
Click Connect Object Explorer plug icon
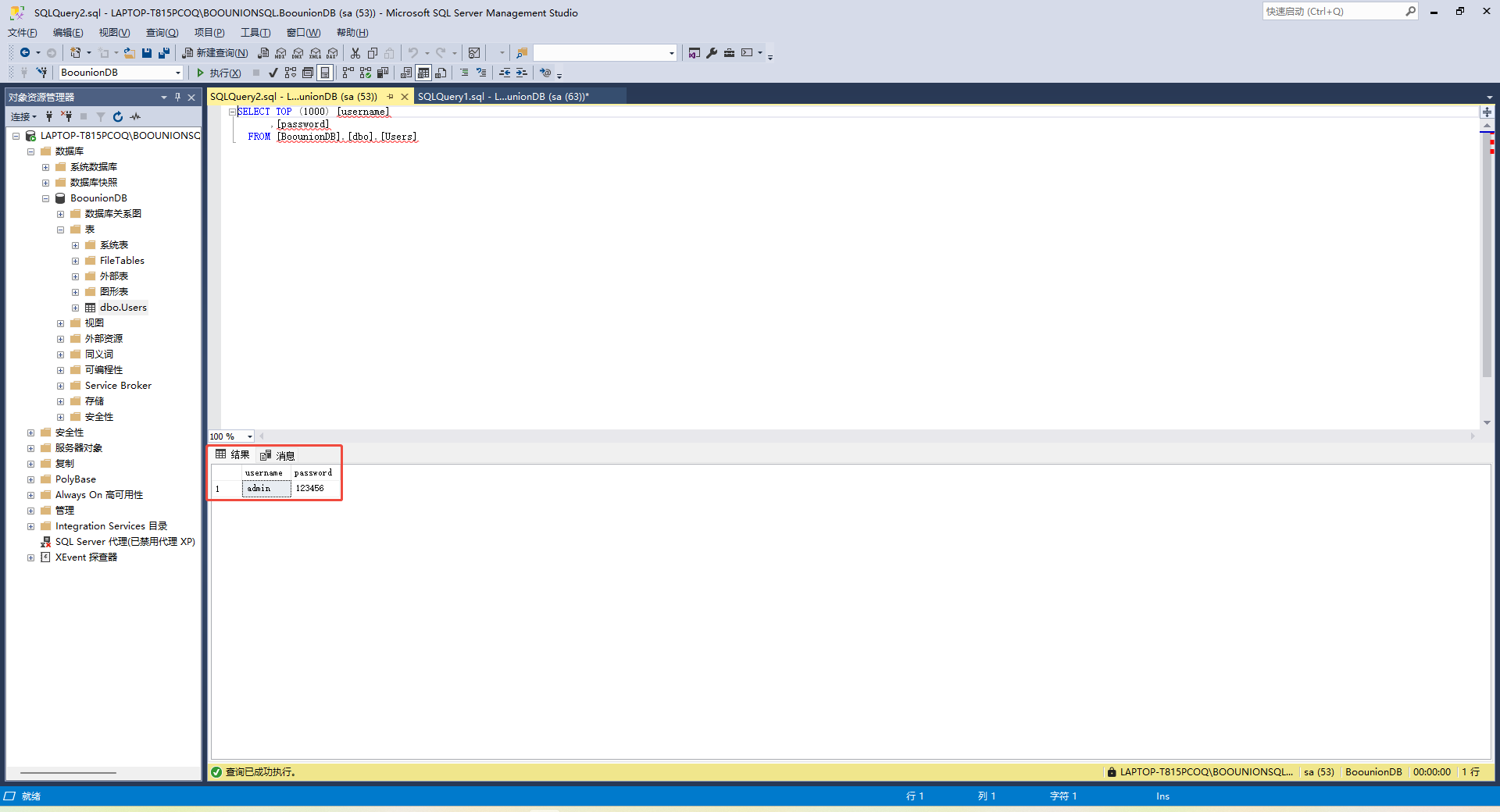pyautogui.click(x=49, y=116)
